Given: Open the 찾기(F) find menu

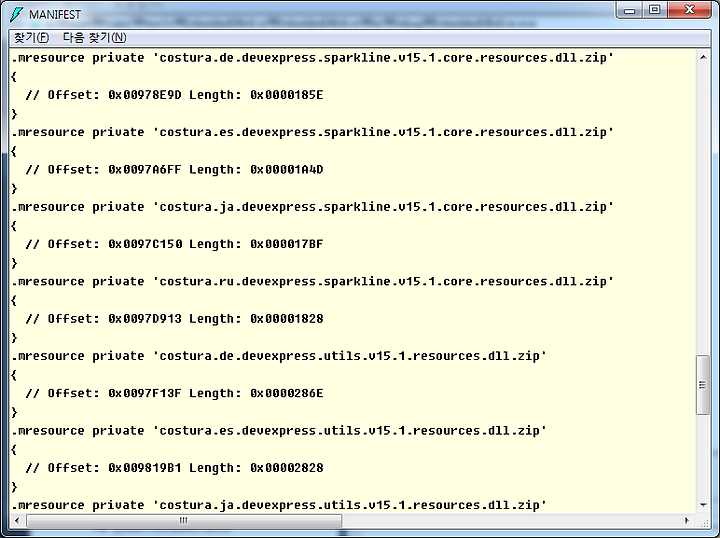Looking at the screenshot, I should (31, 37).
